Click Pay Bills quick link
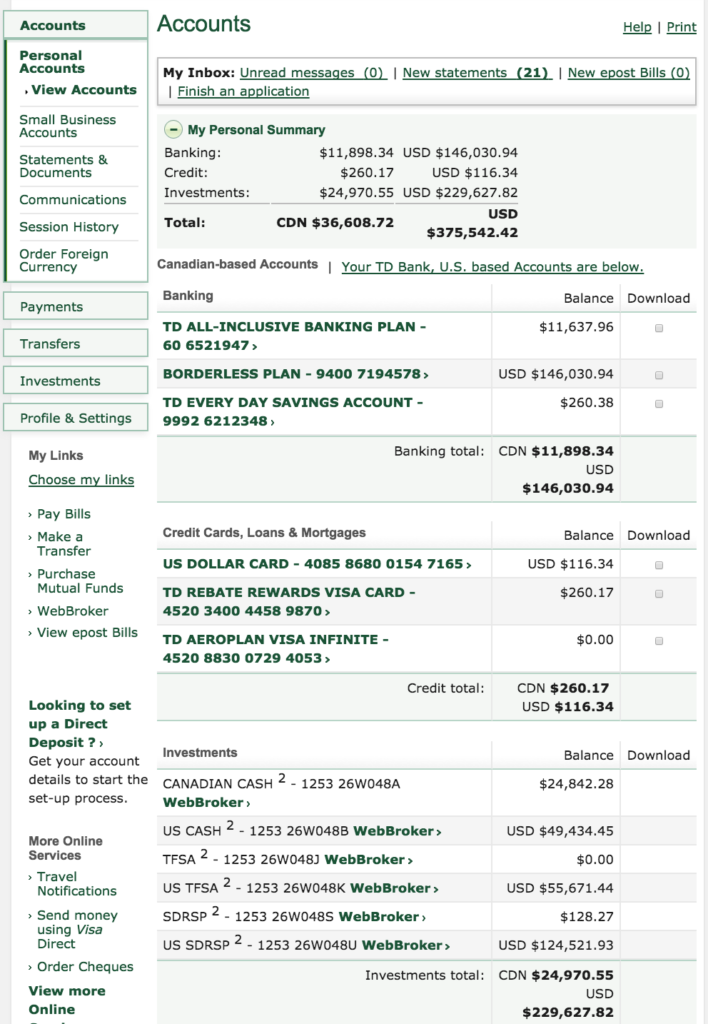This screenshot has width=708, height=1024. click(63, 514)
